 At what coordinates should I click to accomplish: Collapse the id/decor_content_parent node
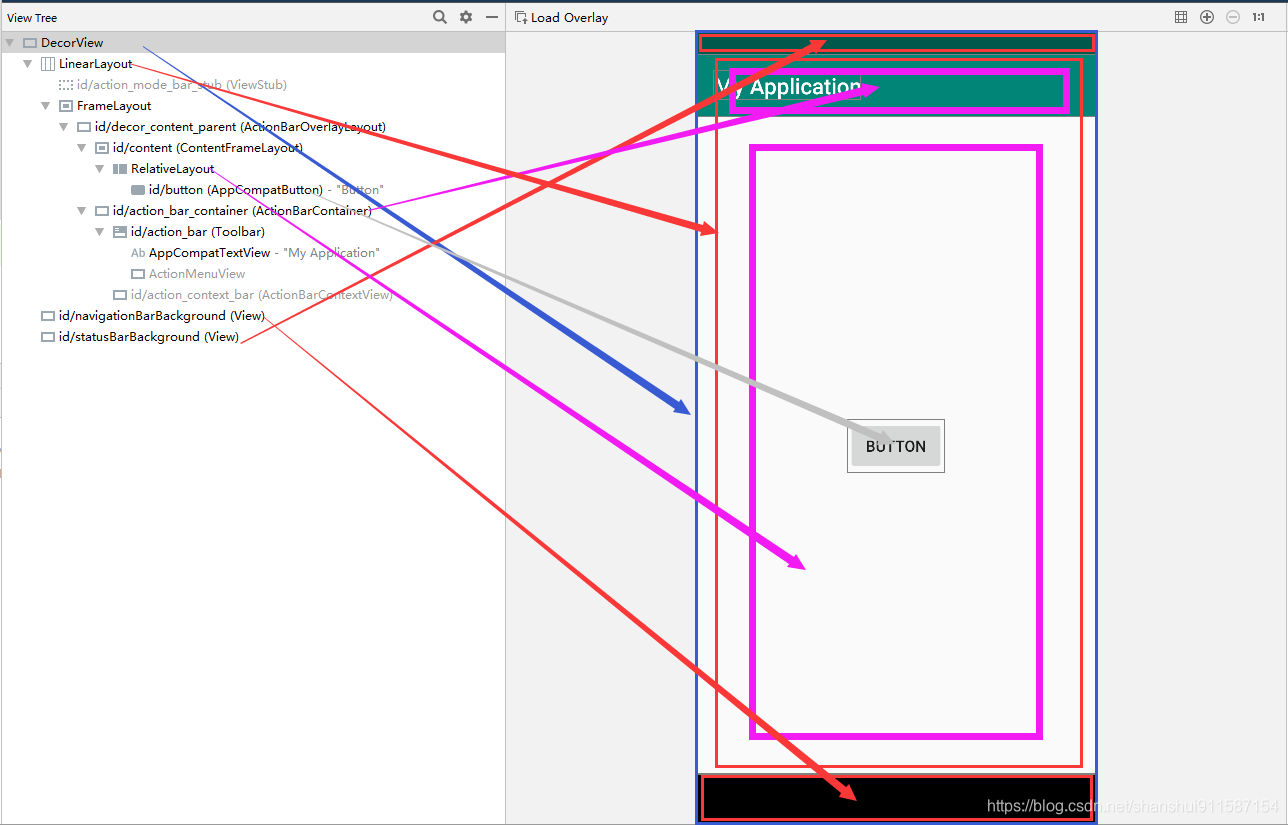(64, 127)
